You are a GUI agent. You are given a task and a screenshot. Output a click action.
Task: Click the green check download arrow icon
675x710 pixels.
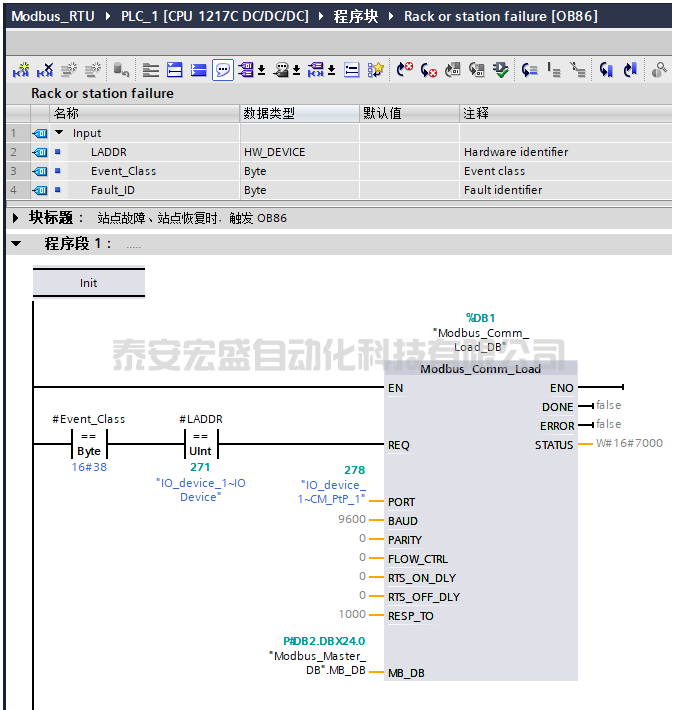coord(501,70)
